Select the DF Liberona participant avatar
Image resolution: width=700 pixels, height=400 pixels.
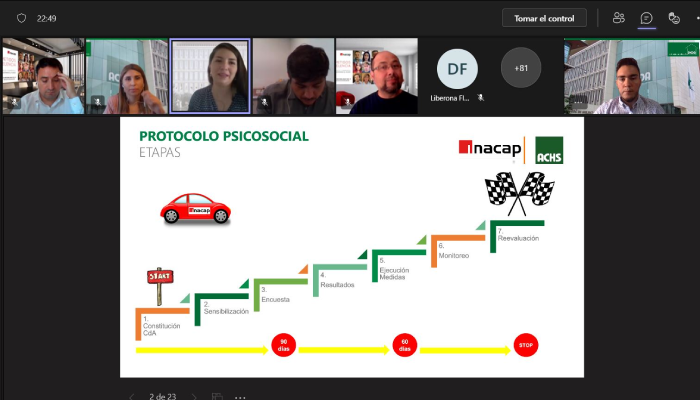457,68
